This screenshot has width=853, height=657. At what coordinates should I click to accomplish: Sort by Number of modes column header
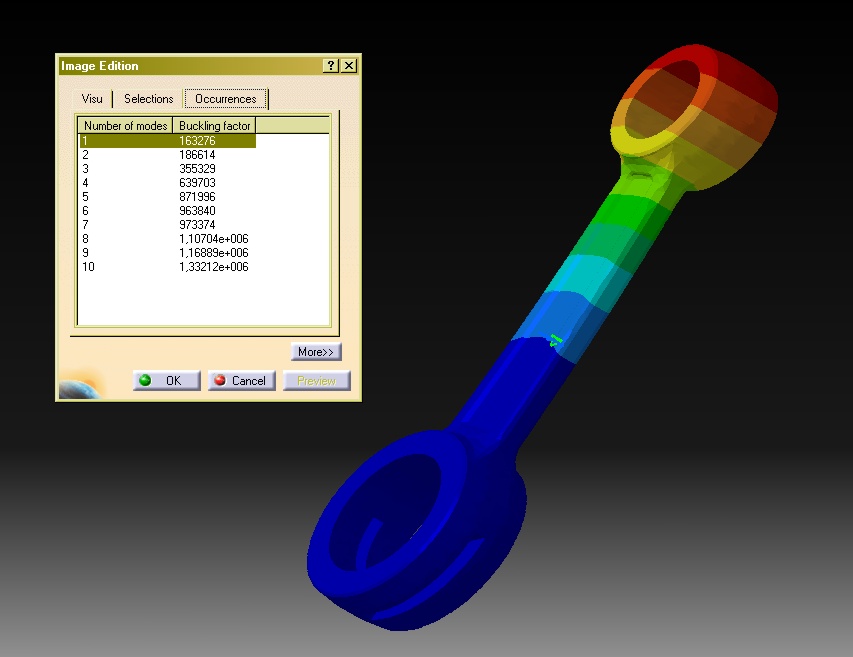[125, 126]
